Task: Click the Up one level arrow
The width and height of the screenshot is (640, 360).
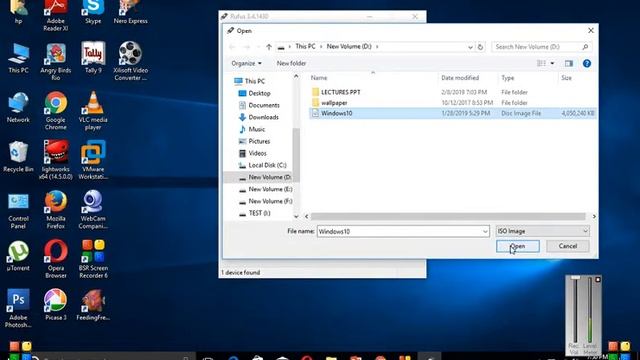Action: (269, 47)
